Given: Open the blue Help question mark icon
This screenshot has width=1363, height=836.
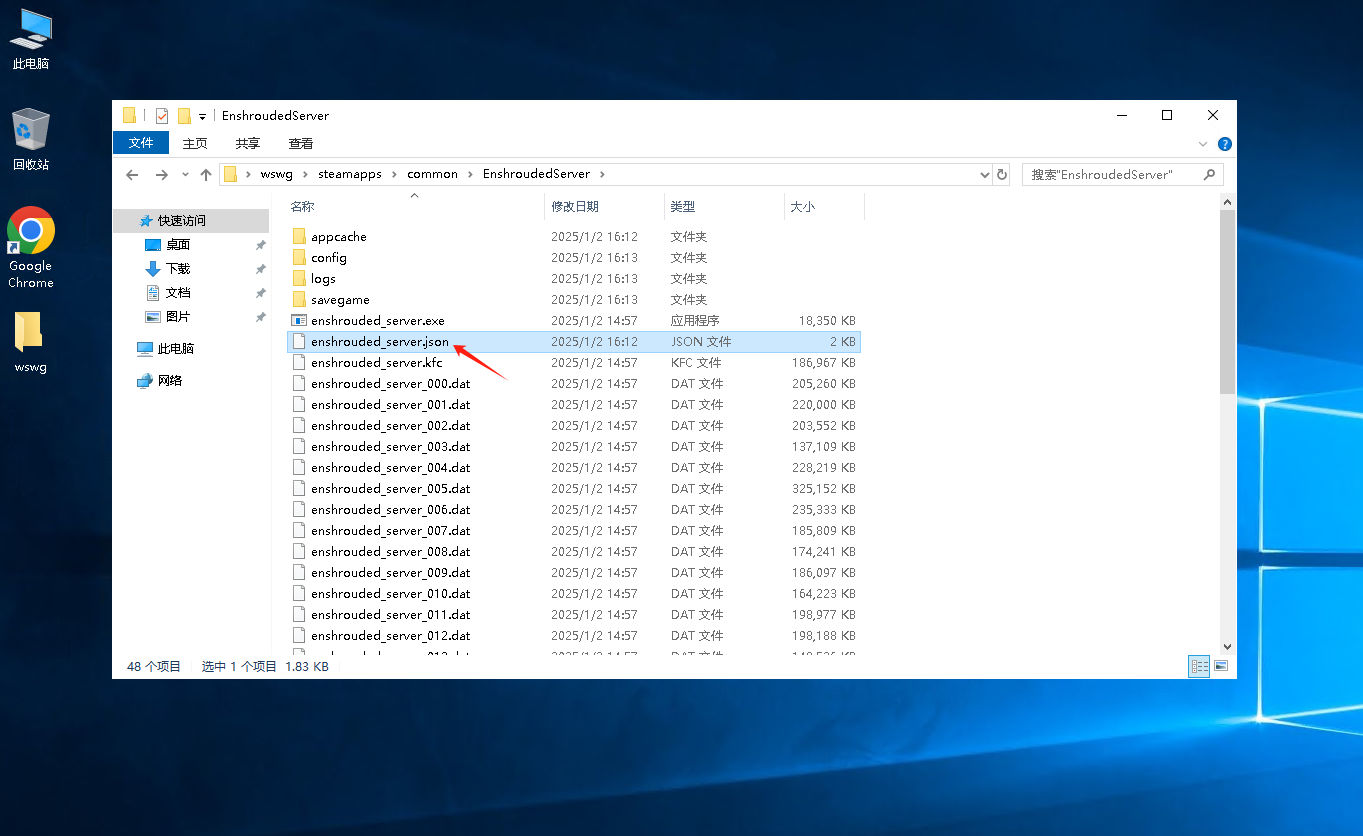Looking at the screenshot, I should coord(1225,144).
